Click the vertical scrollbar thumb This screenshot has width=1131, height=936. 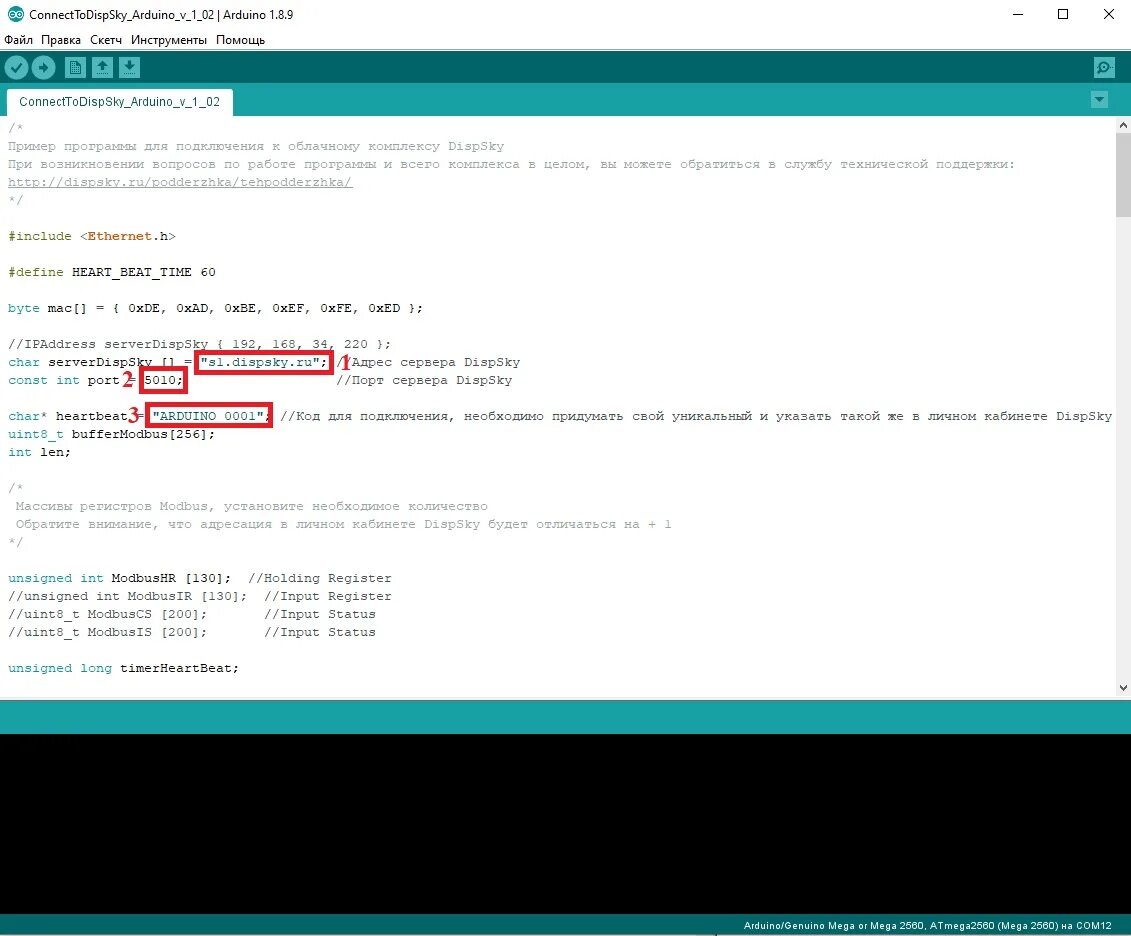pyautogui.click(x=1123, y=175)
